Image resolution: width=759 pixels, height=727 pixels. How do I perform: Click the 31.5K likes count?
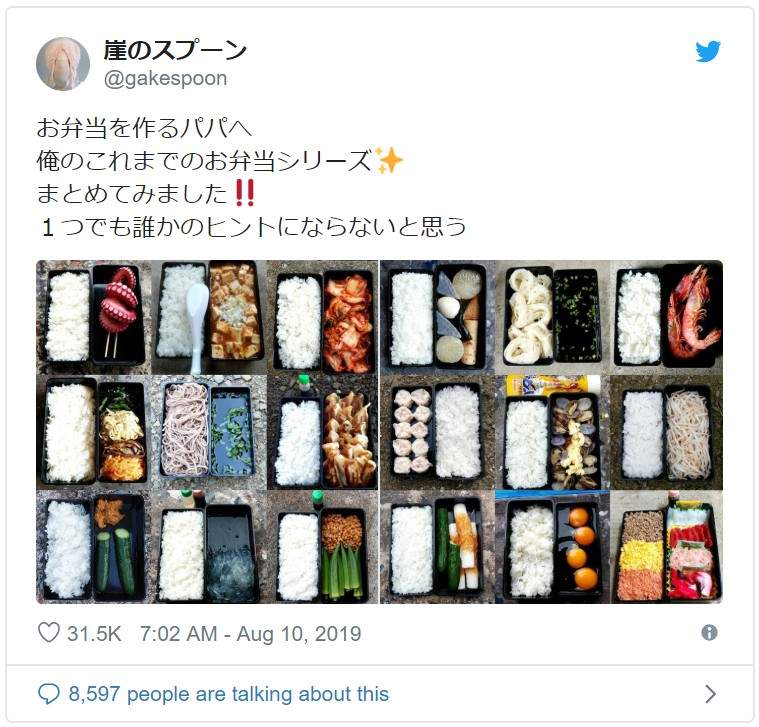click(94, 634)
